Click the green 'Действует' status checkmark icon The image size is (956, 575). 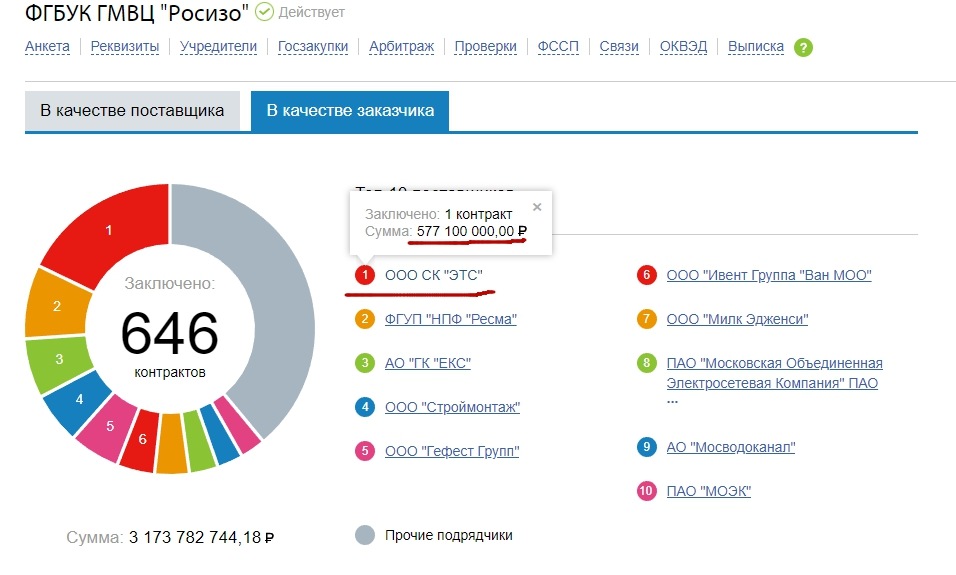[x=264, y=12]
